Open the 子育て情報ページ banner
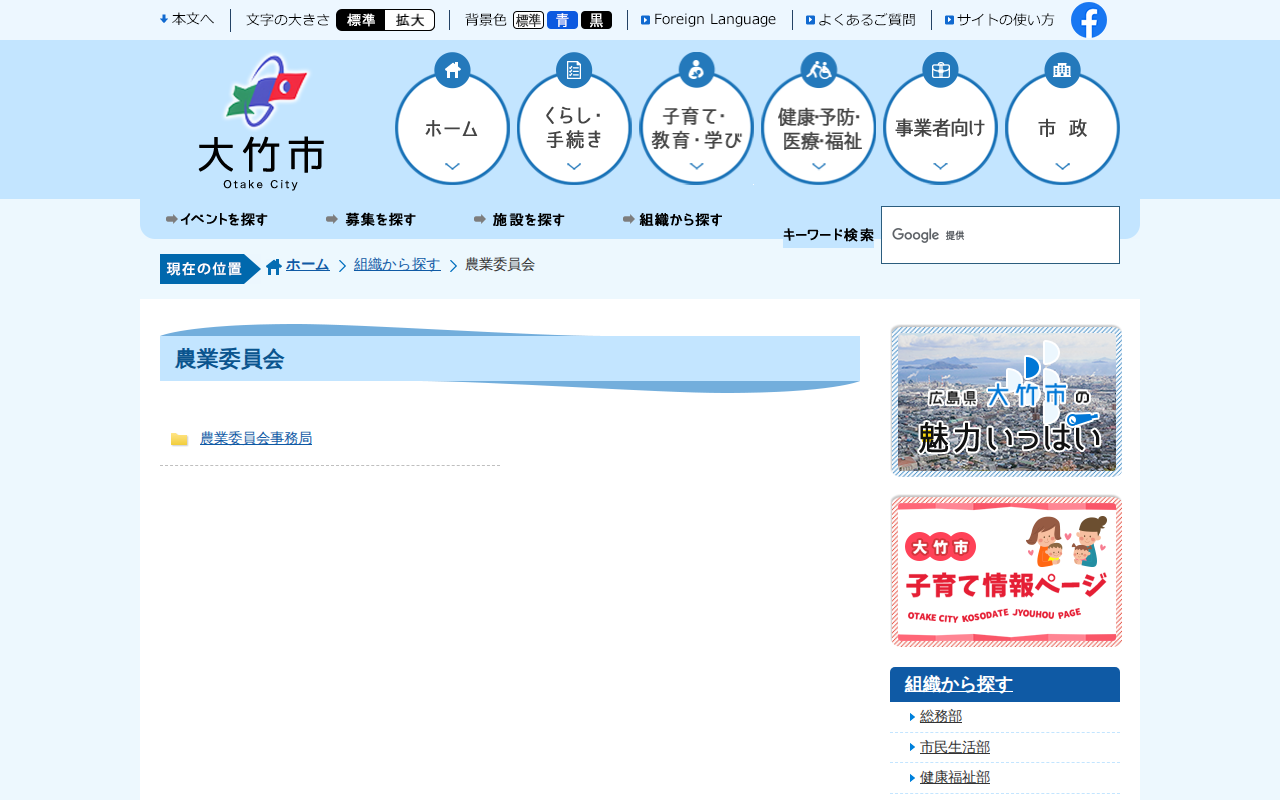This screenshot has width=1280, height=800. coord(1006,571)
